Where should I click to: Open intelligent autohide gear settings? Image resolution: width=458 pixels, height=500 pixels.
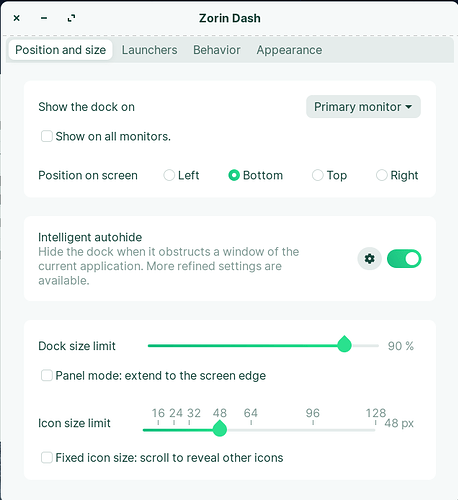(x=369, y=259)
